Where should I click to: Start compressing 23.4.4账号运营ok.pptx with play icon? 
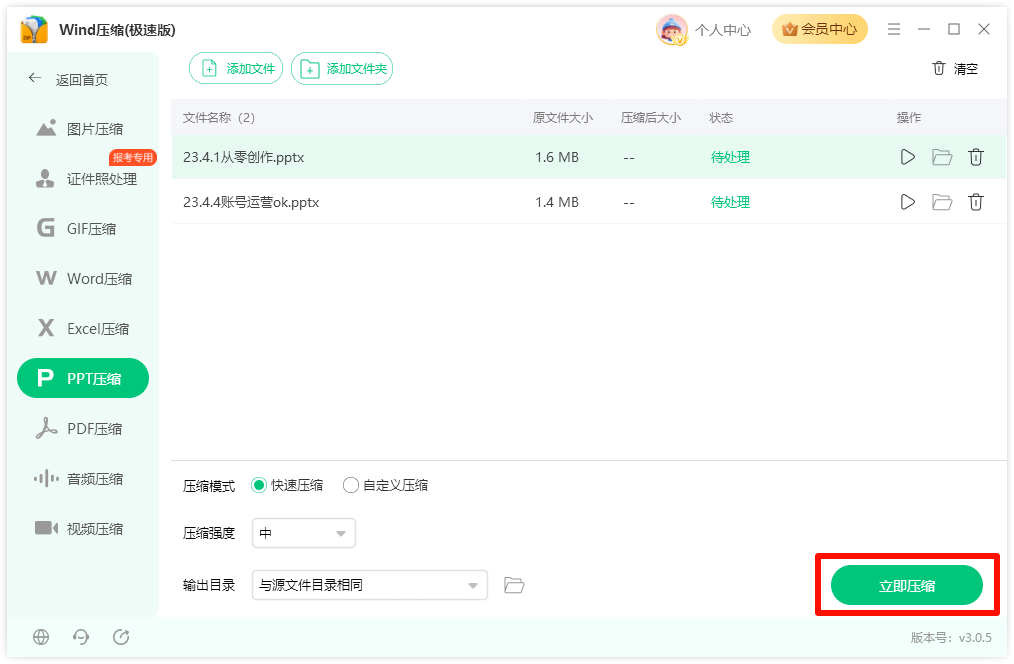(x=907, y=202)
